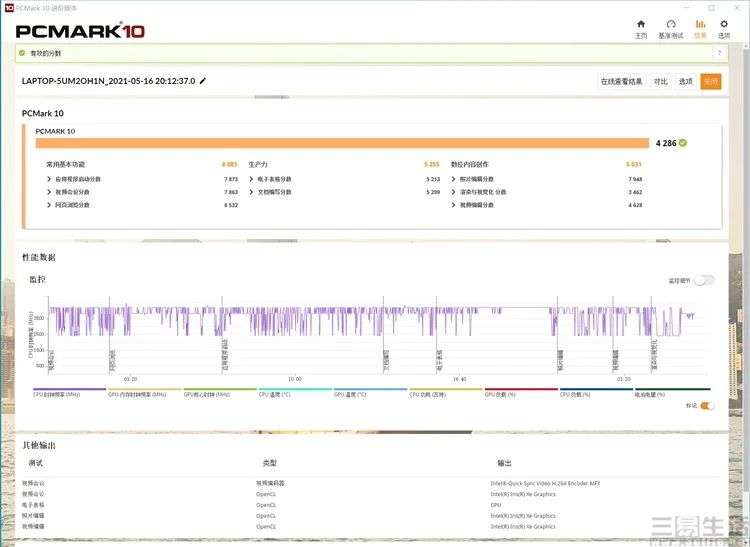Viewport: 750px width, 547px height.
Task: Click the 选项 button beside 对比
Action: click(x=685, y=82)
